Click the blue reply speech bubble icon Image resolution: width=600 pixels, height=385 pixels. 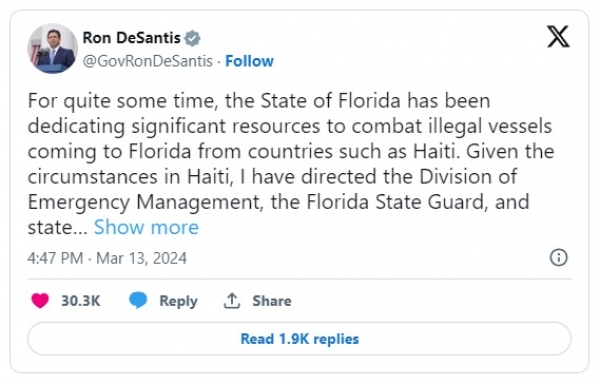pyautogui.click(x=138, y=300)
